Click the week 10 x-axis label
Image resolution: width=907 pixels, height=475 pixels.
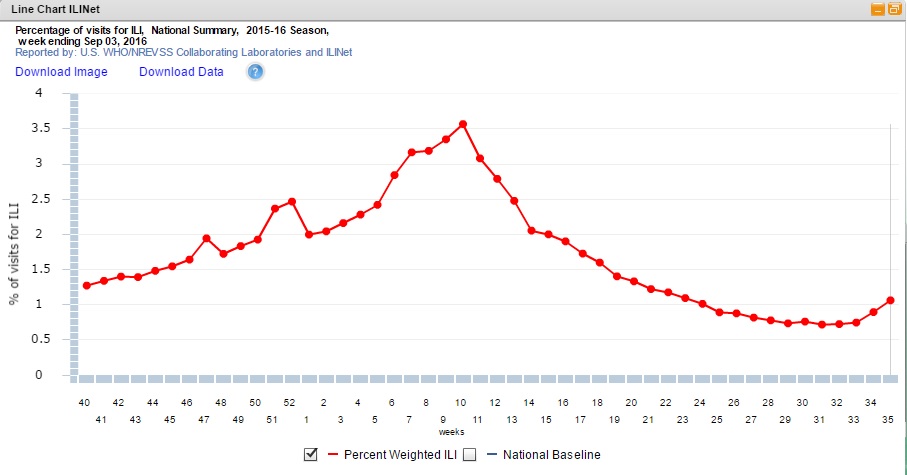[460, 403]
